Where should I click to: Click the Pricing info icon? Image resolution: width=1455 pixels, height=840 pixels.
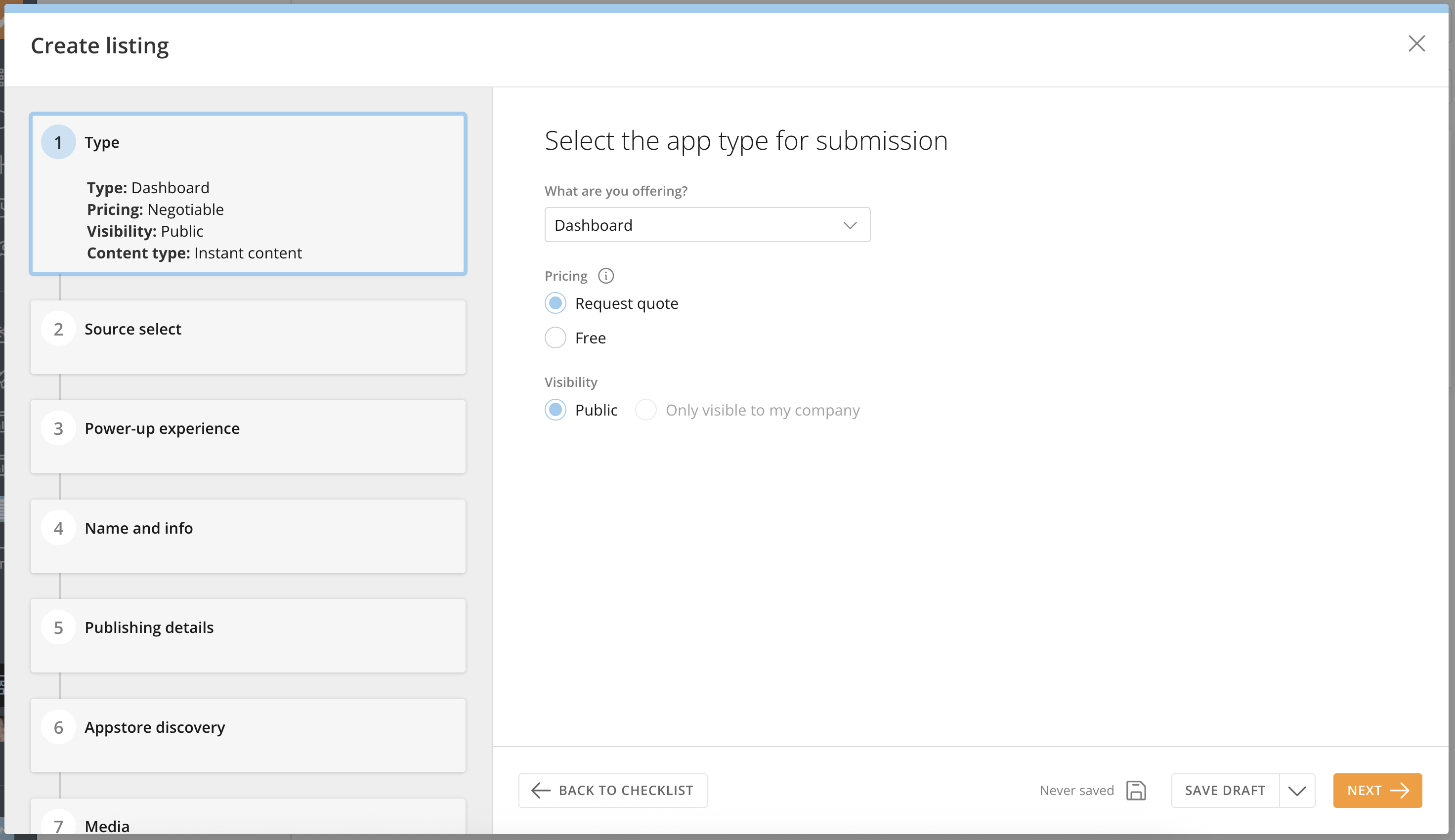606,276
